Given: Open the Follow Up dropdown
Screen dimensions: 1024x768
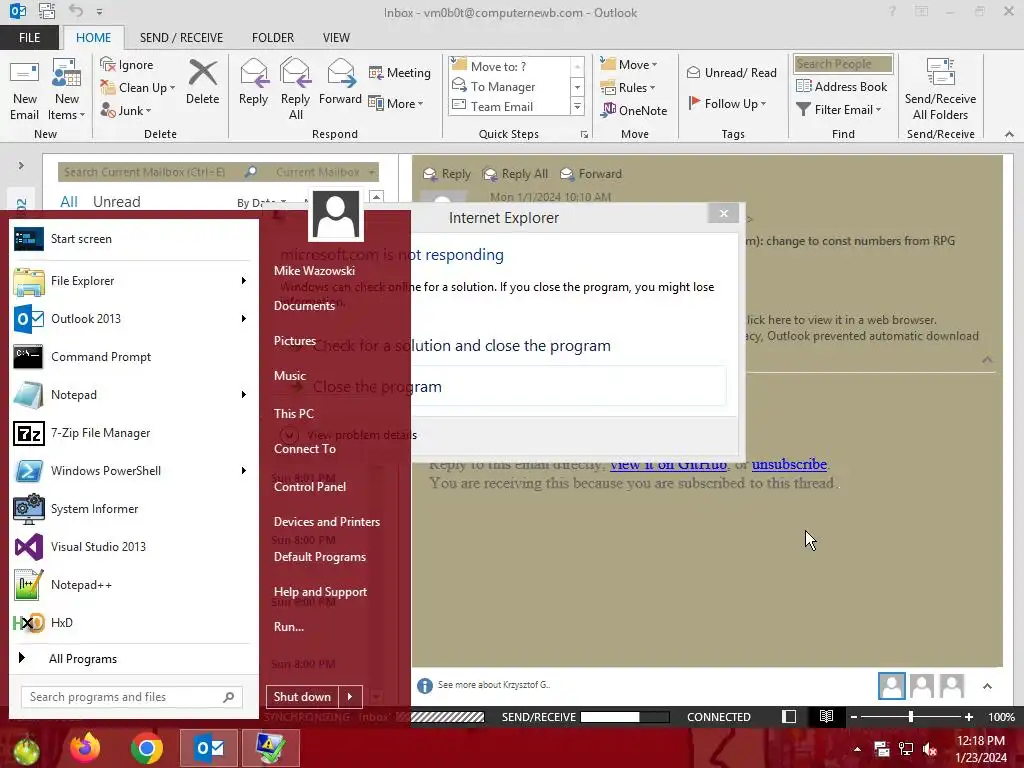Looking at the screenshot, I should 727,103.
